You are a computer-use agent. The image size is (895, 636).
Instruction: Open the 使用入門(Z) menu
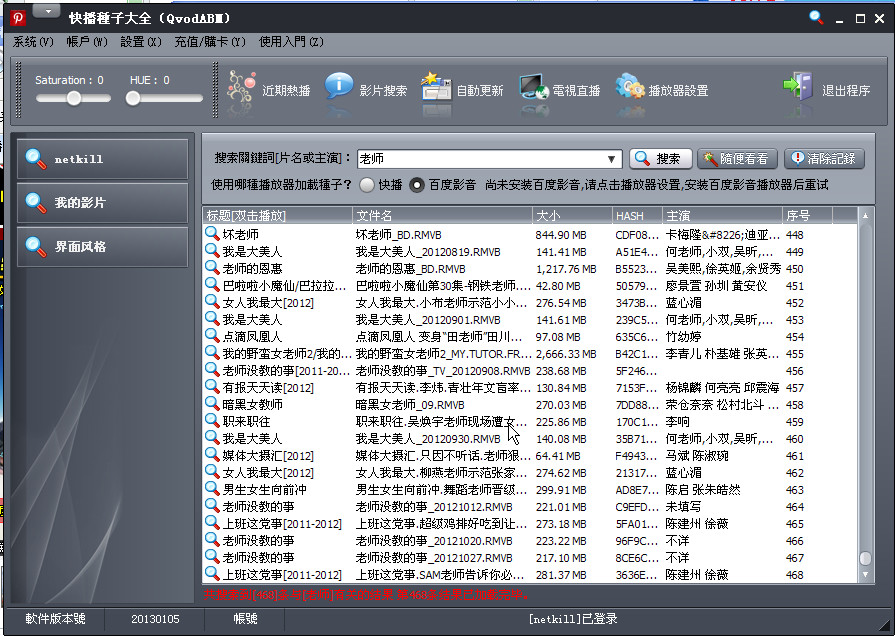click(291, 42)
